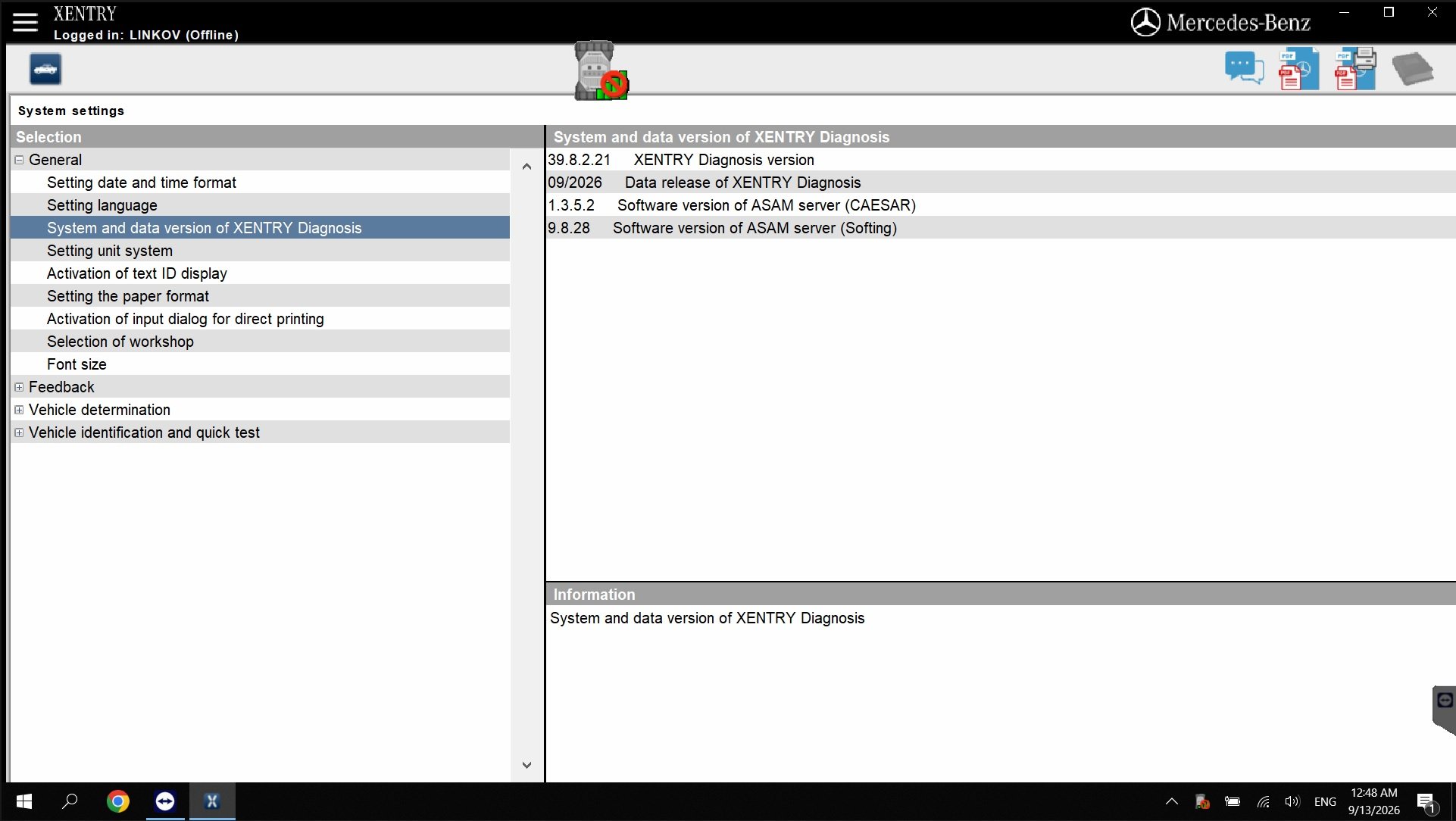Click the System settings heading
Viewport: 1456px width, 821px height.
(x=71, y=111)
